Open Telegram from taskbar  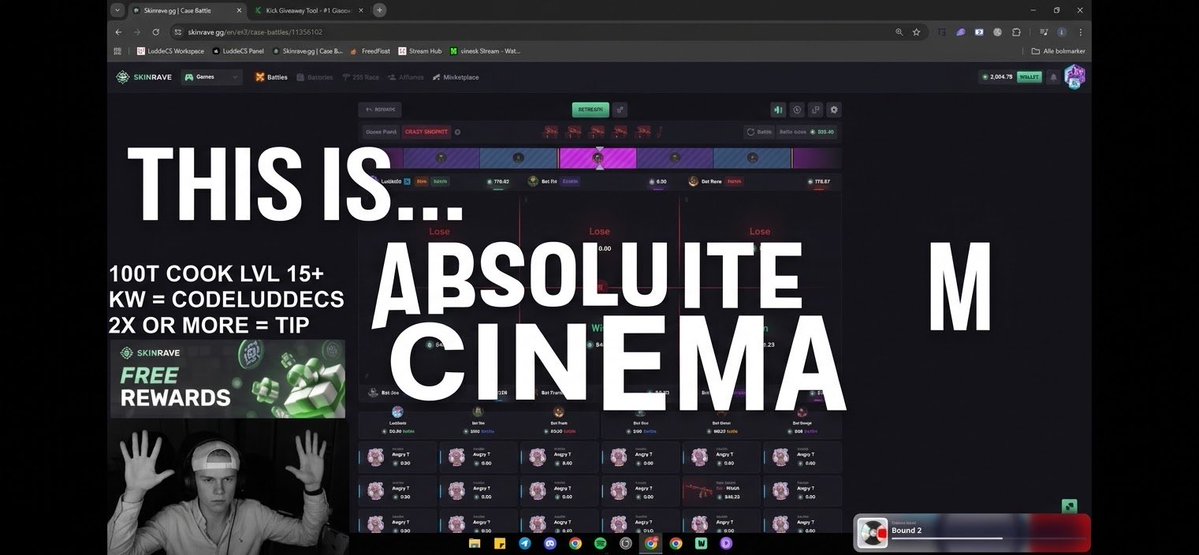(525, 543)
